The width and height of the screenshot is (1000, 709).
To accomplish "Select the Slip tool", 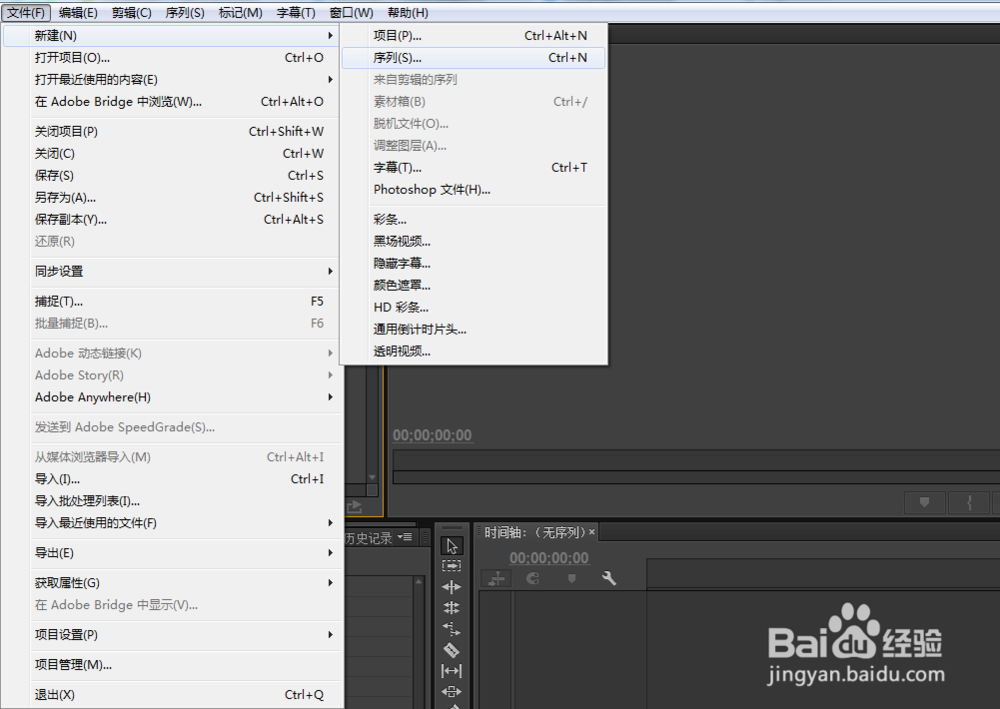I will [452, 671].
